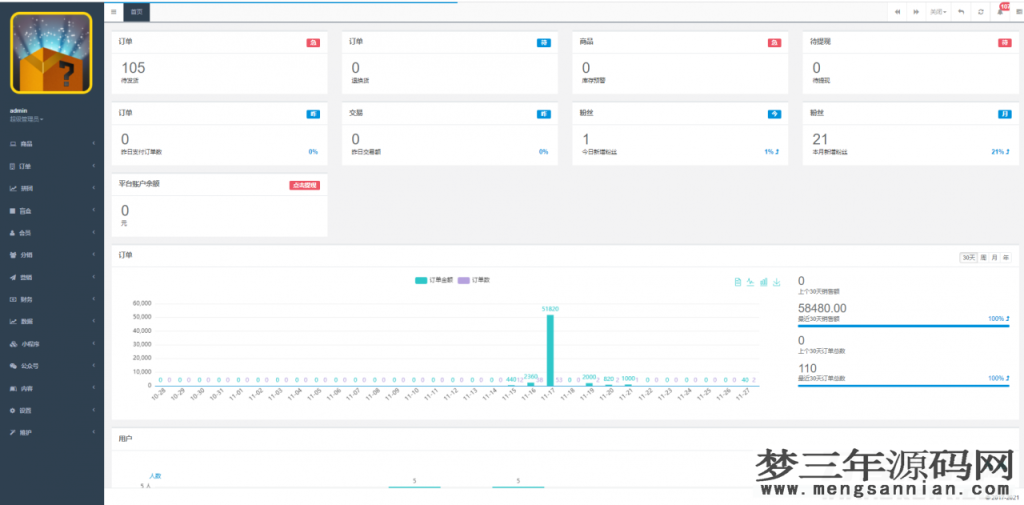Click the back arrow icon in the top bar
Screen dimensions: 1024x505
[961, 12]
